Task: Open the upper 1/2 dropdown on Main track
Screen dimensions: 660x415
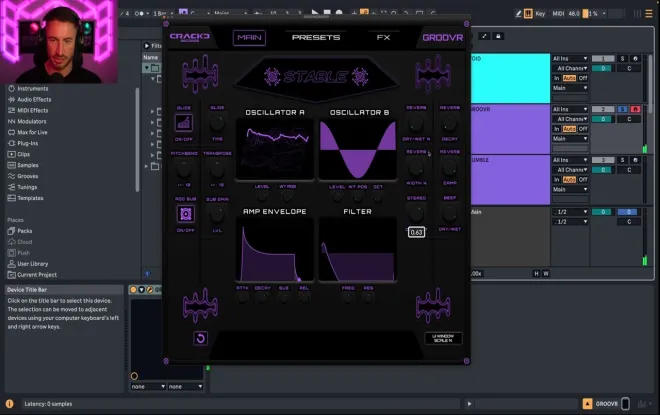Action: pyautogui.click(x=570, y=212)
